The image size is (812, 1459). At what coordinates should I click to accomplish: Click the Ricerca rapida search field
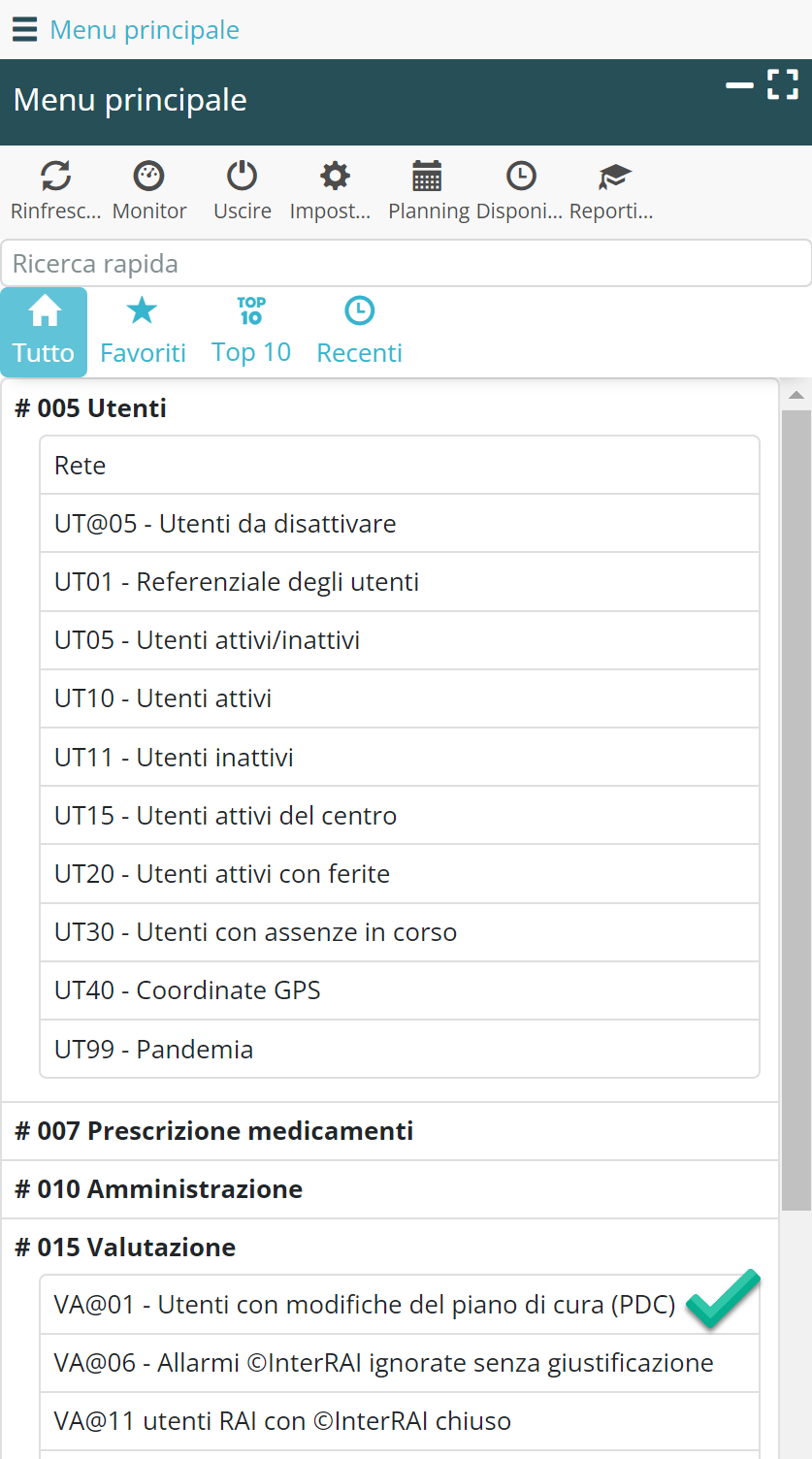coord(406,264)
